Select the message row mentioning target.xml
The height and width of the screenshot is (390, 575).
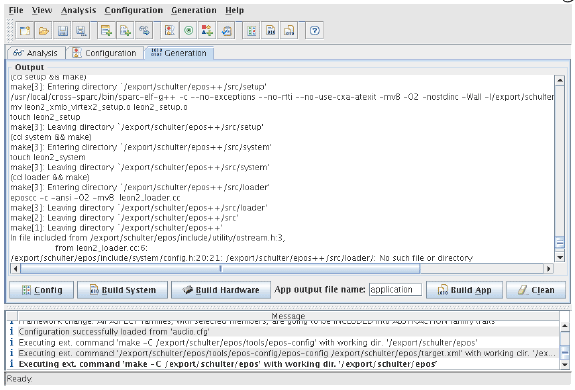tap(283, 353)
